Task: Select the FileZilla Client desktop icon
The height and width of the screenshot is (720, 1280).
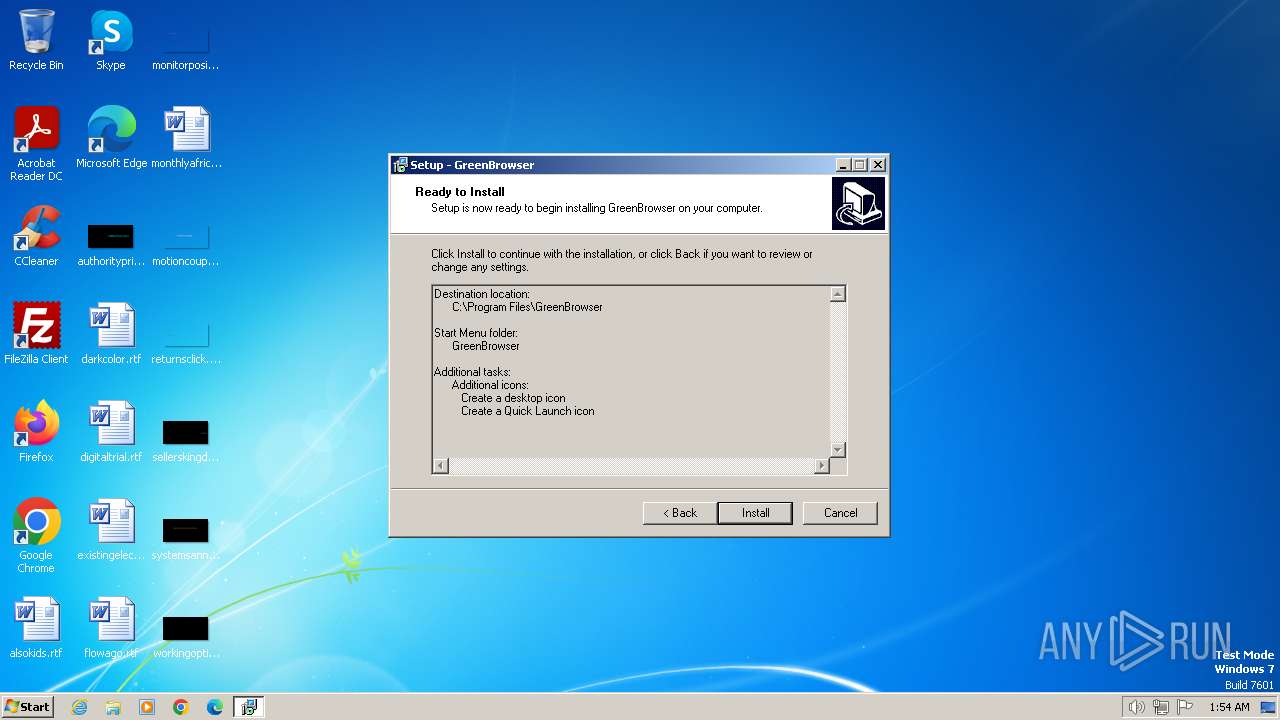Action: pos(36,334)
